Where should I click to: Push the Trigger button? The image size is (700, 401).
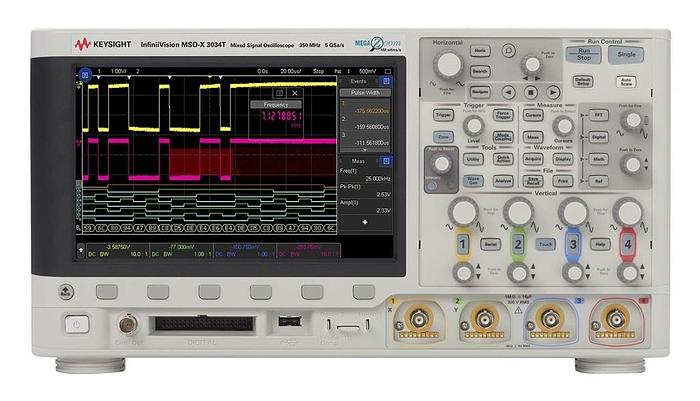tap(443, 115)
